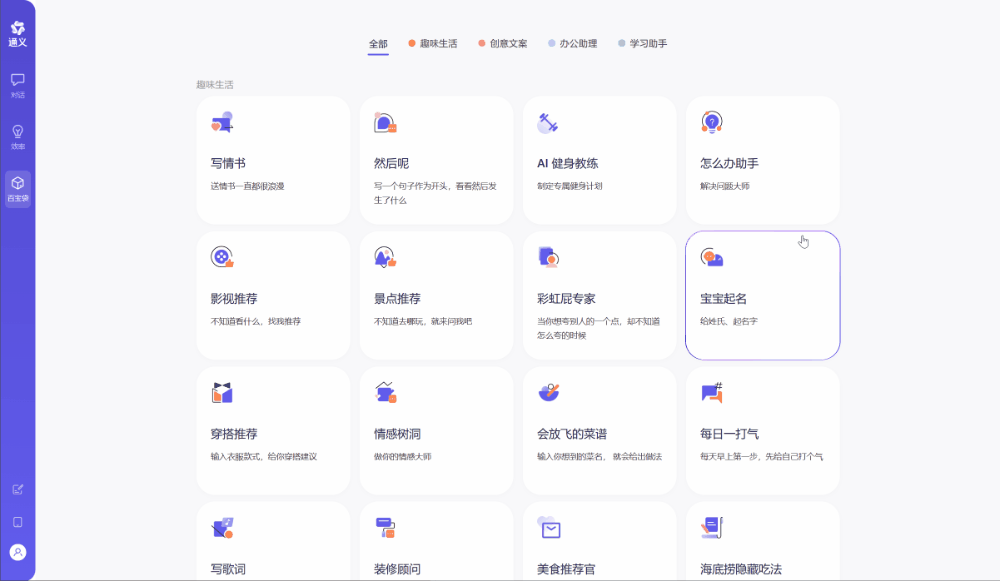This screenshot has width=1000, height=581.
Task: Click the 海底捞隐藏吃法 card icon
Action: tap(712, 527)
